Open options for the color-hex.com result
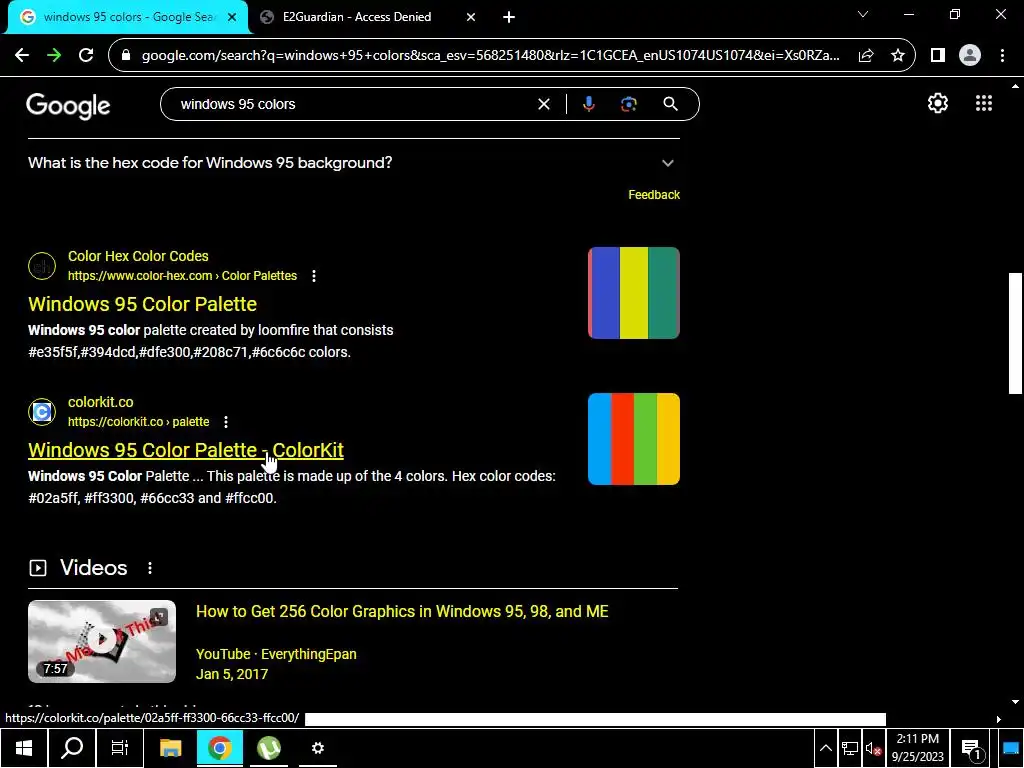The height and width of the screenshot is (768, 1024). click(314, 276)
